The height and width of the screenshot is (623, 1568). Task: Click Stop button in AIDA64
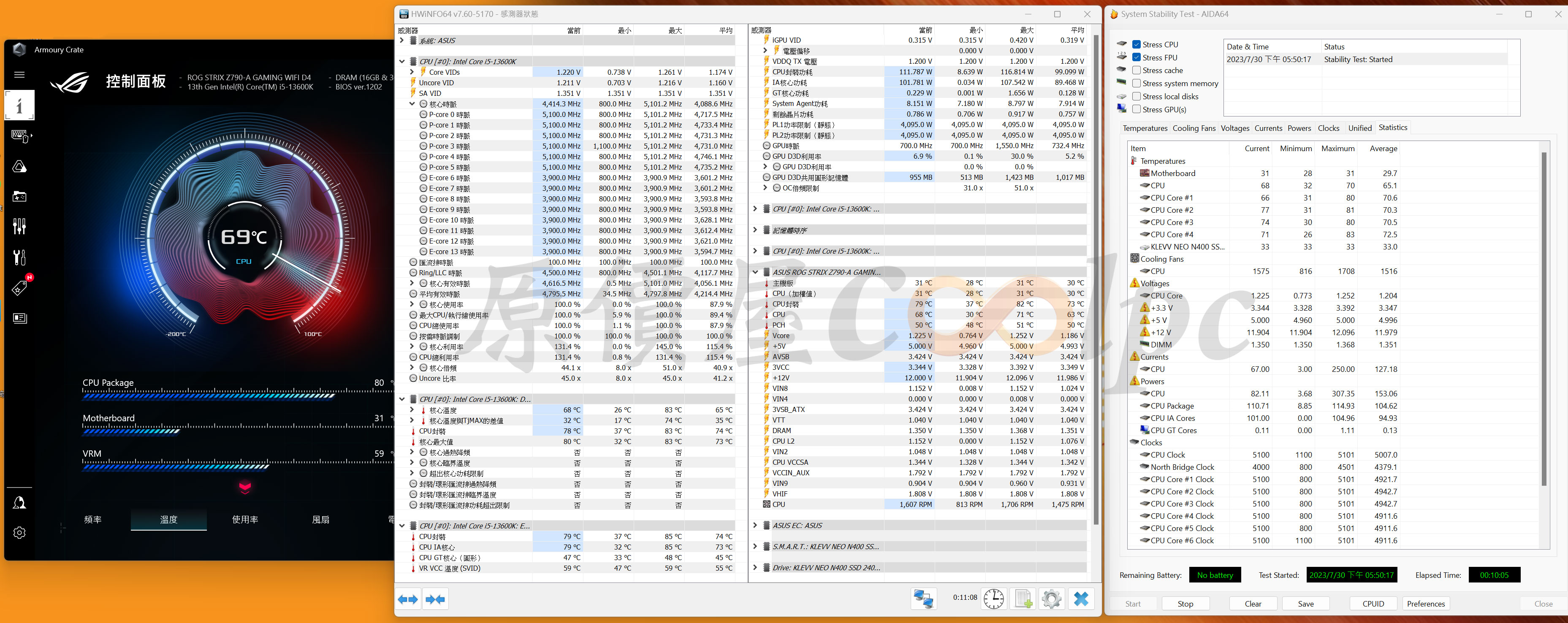tap(1185, 604)
